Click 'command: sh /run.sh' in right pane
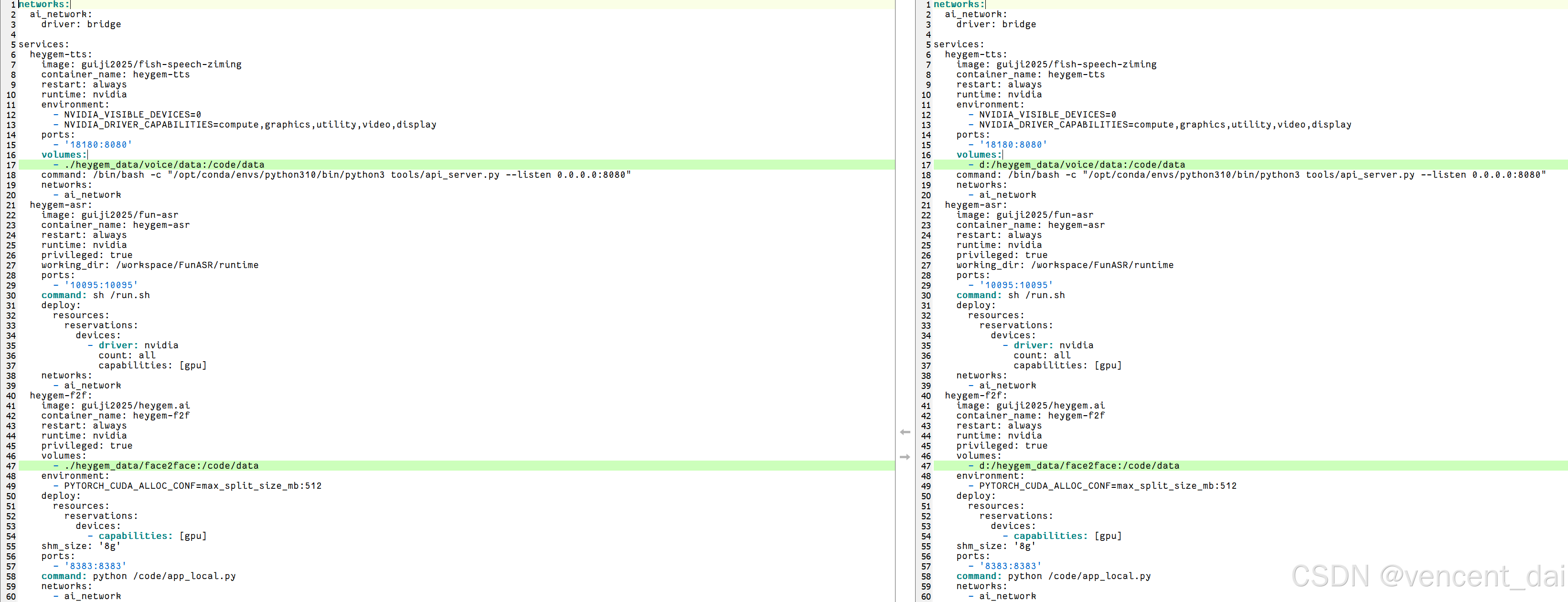 coord(1010,295)
